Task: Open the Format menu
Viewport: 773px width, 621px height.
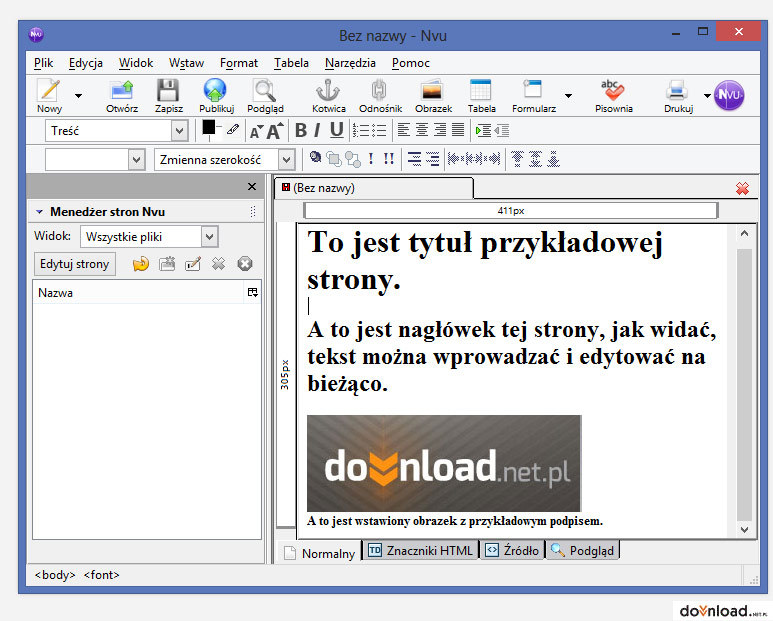Action: coord(239,63)
